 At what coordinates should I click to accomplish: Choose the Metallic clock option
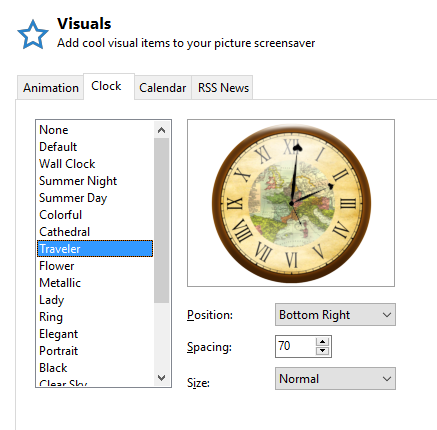60,283
